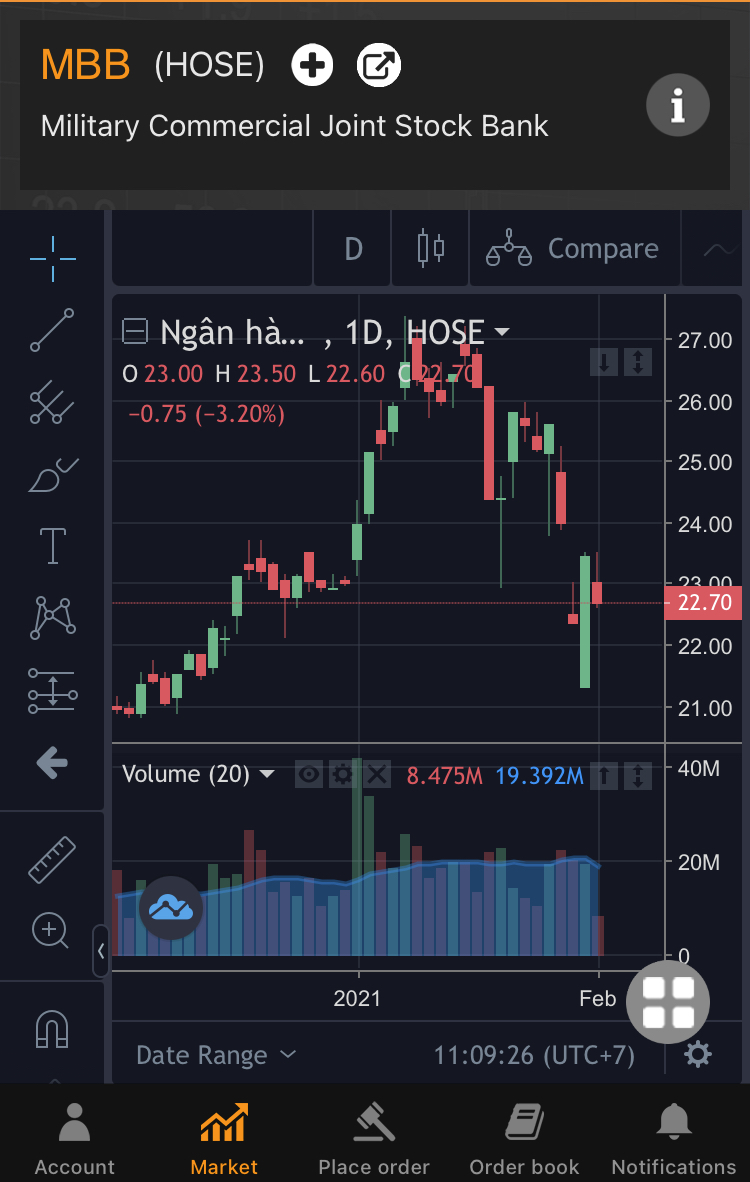Maximize the Volume pane
750x1182 pixels.
[x=638, y=775]
